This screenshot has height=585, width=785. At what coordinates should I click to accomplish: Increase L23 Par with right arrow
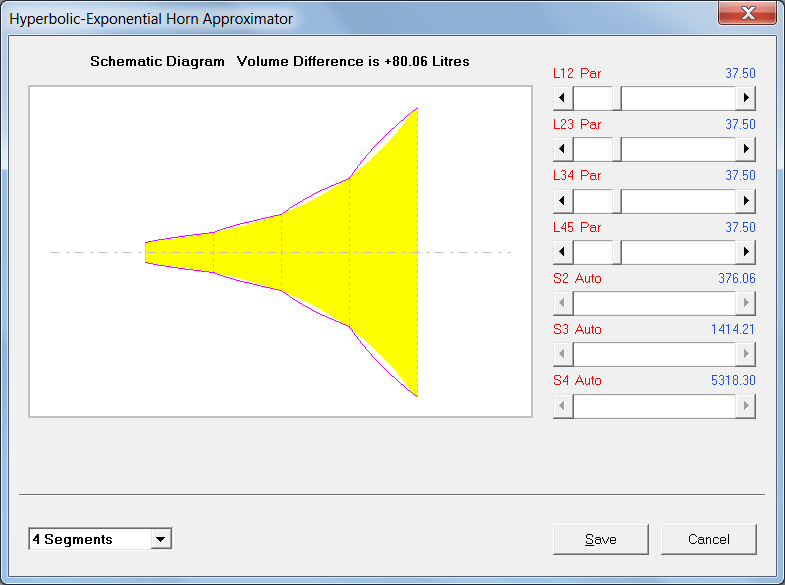745,149
